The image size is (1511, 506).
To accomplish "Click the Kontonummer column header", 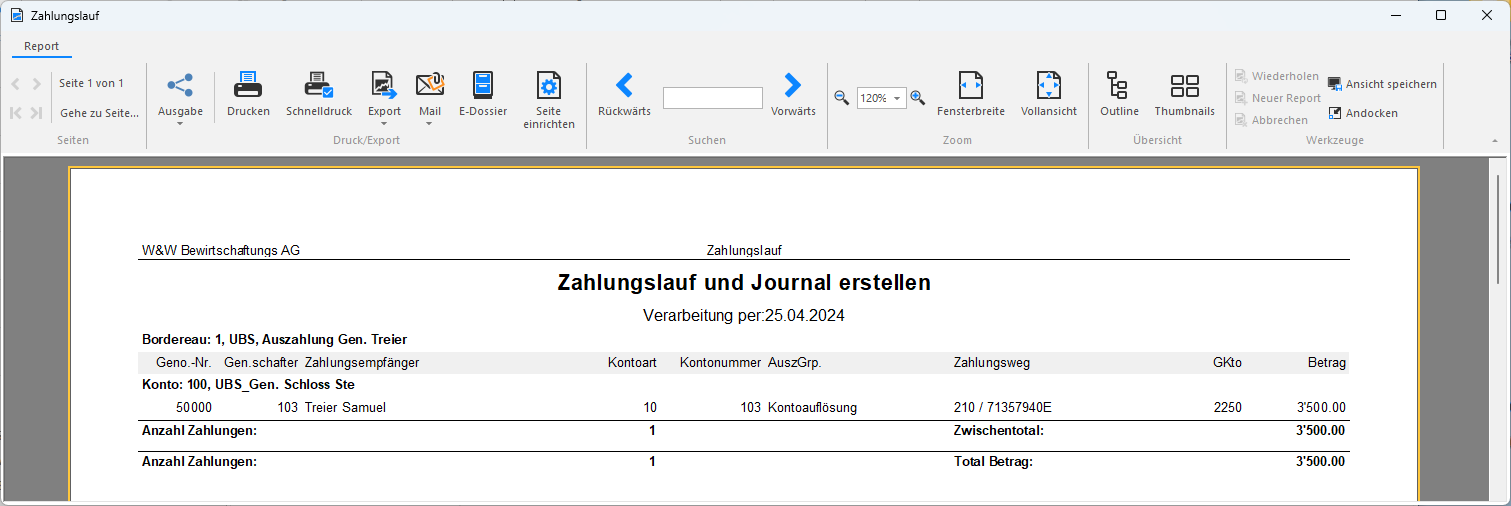I will [x=720, y=362].
